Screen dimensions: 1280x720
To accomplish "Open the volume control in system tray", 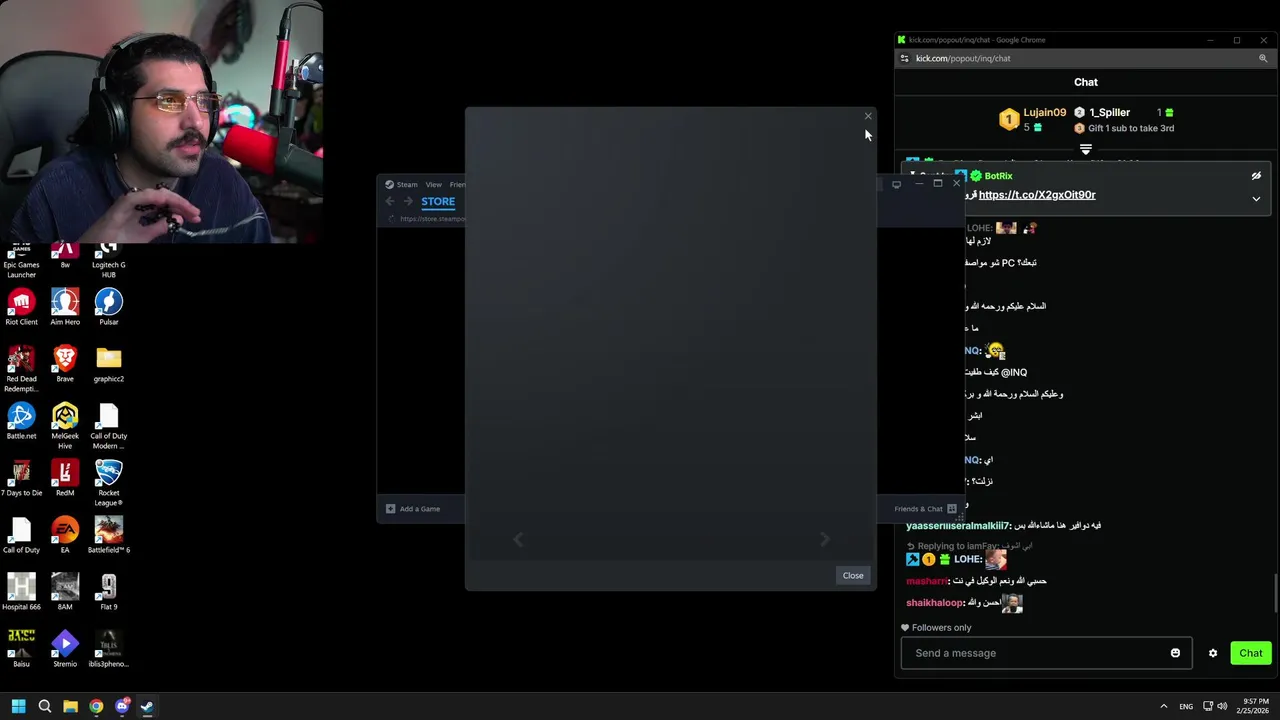I will coord(1222,707).
